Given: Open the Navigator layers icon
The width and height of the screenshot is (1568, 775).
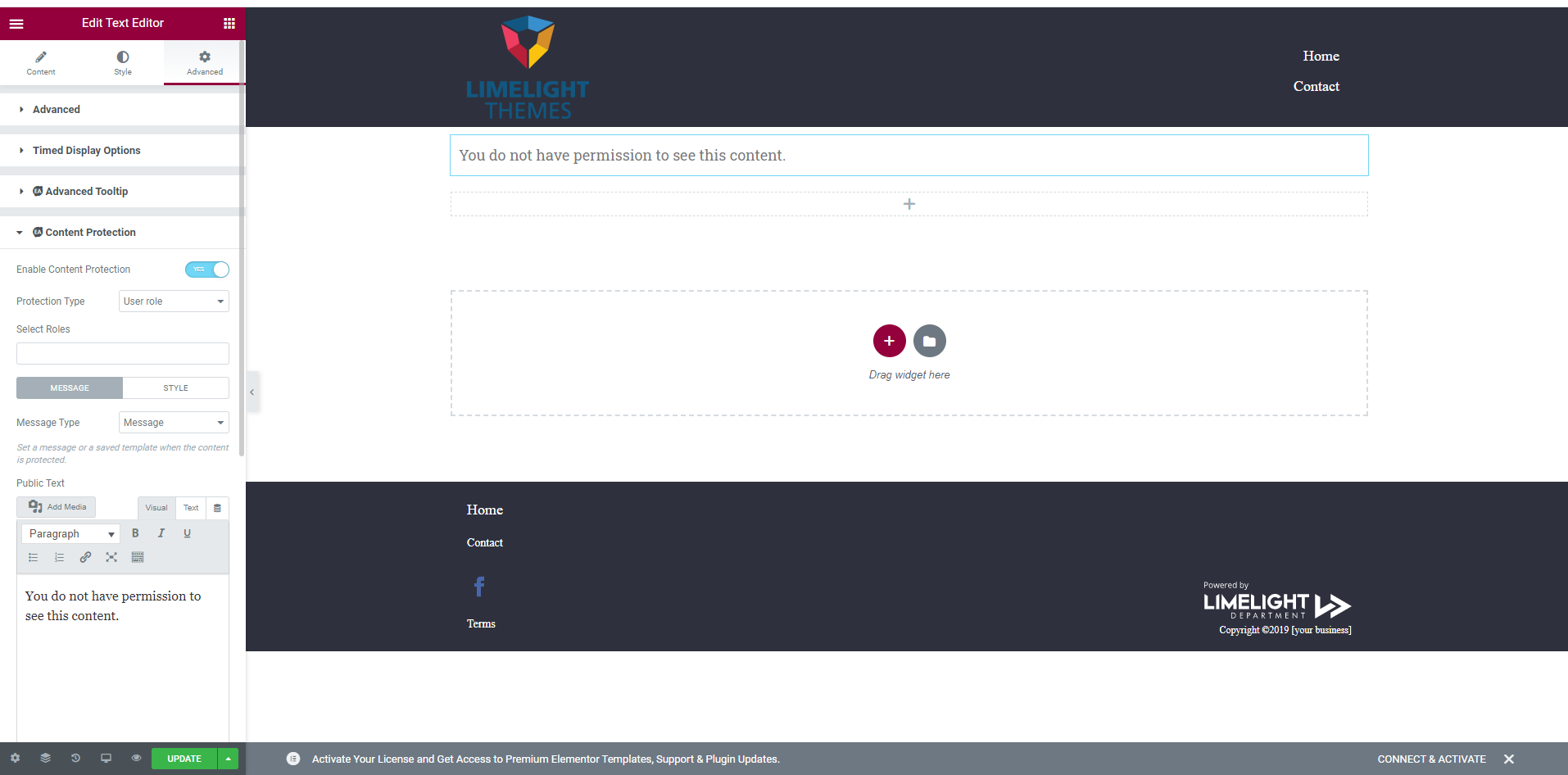Looking at the screenshot, I should pos(45,759).
